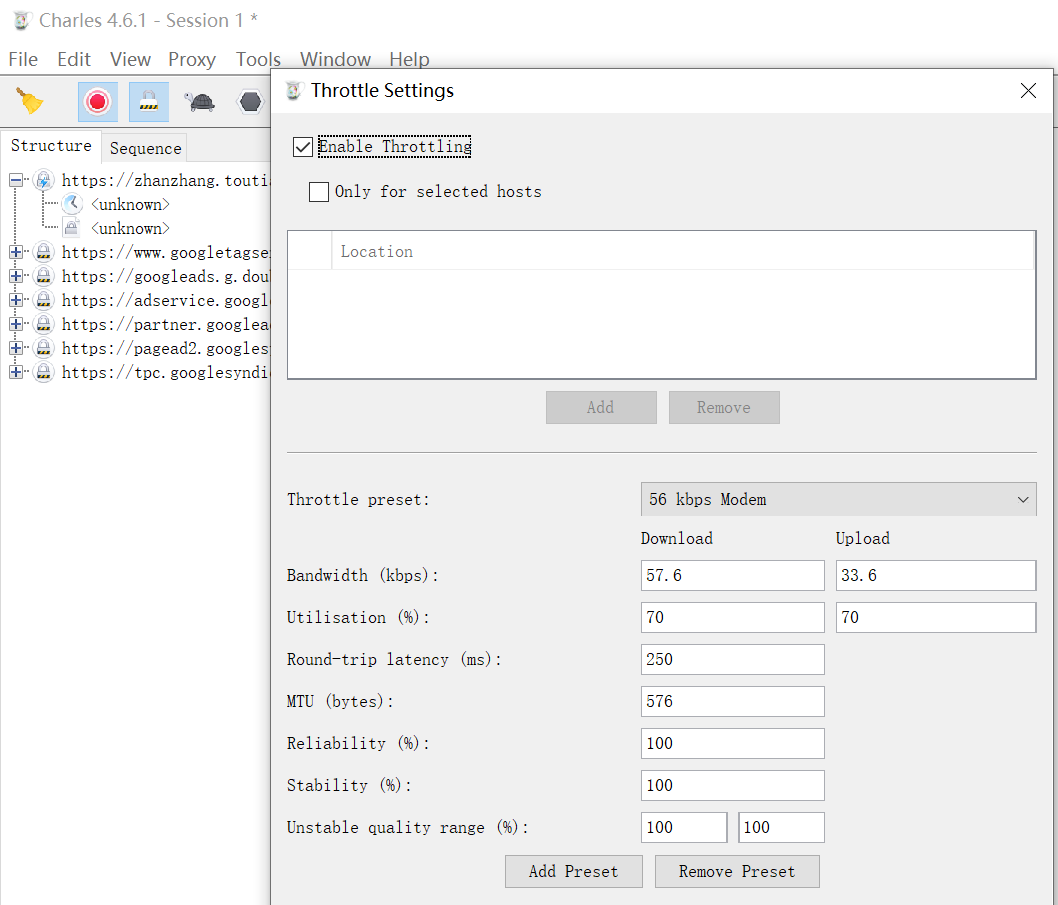Click the Remove location button
Viewport: 1058px width, 905px height.
coord(724,408)
